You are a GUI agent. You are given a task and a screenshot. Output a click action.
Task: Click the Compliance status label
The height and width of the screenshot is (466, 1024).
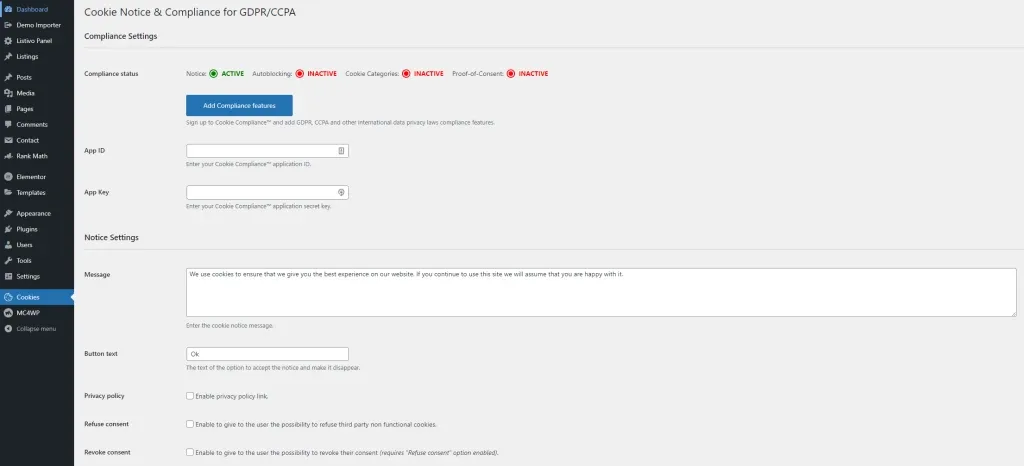point(111,74)
